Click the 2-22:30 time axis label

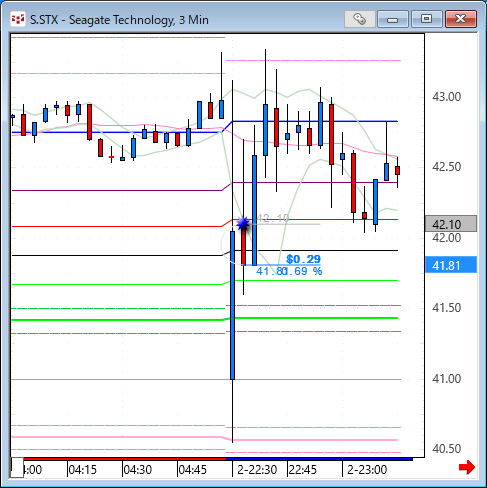pos(257,470)
